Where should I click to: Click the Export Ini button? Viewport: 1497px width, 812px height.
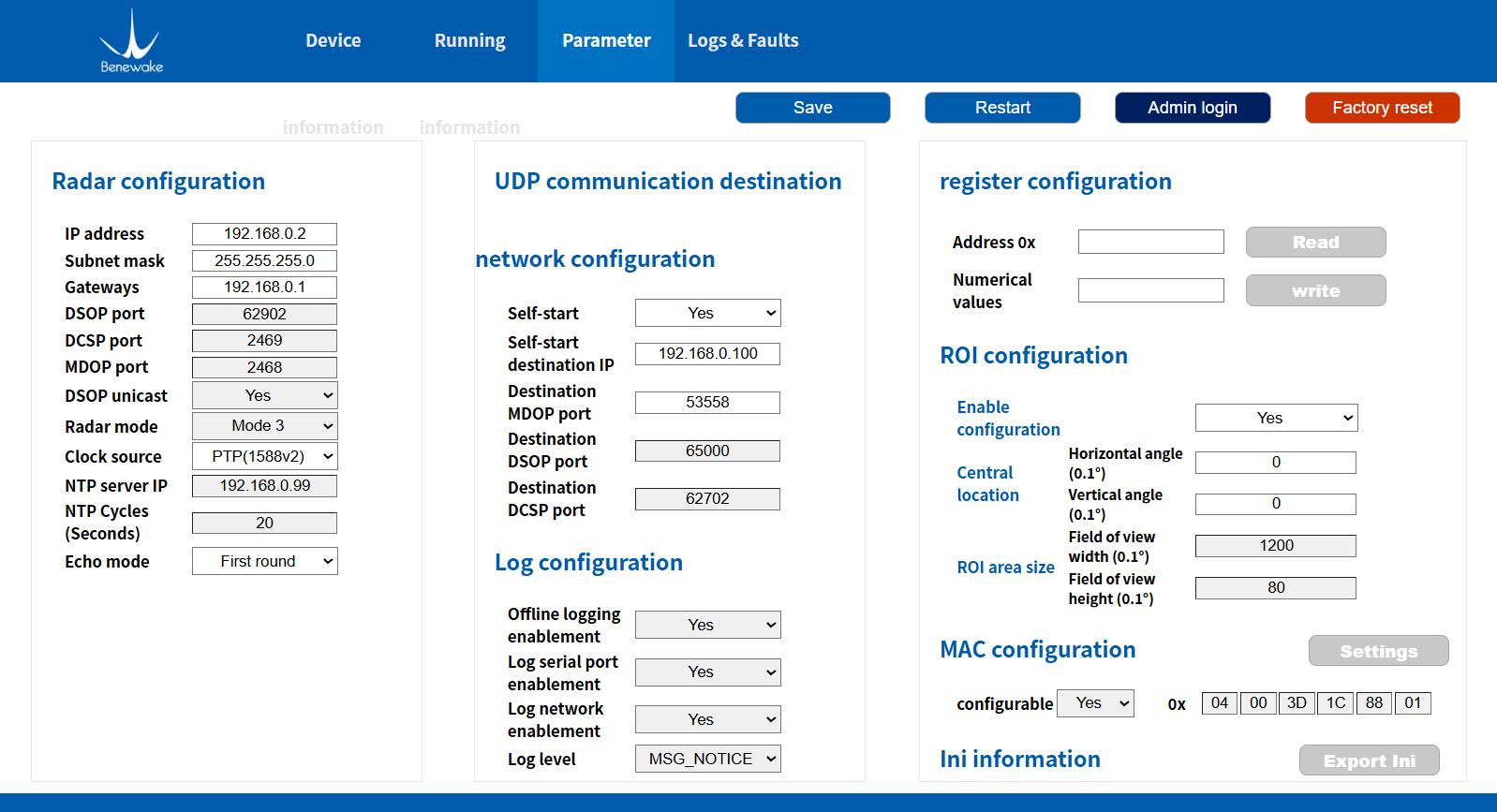coord(1370,760)
